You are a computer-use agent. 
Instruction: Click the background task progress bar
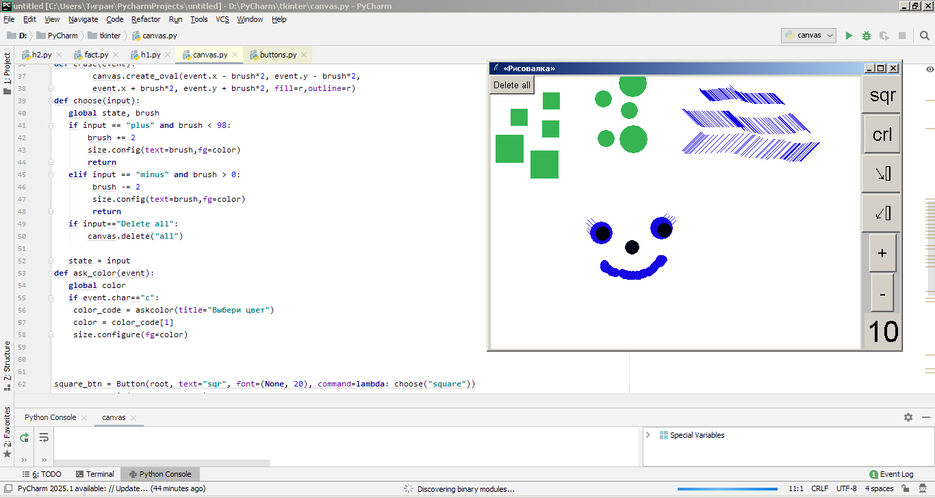point(727,489)
